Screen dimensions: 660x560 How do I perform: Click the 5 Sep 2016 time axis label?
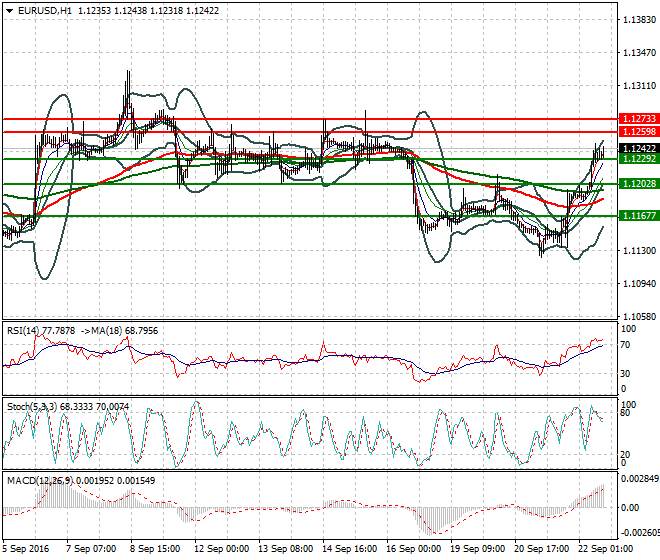click(x=26, y=549)
